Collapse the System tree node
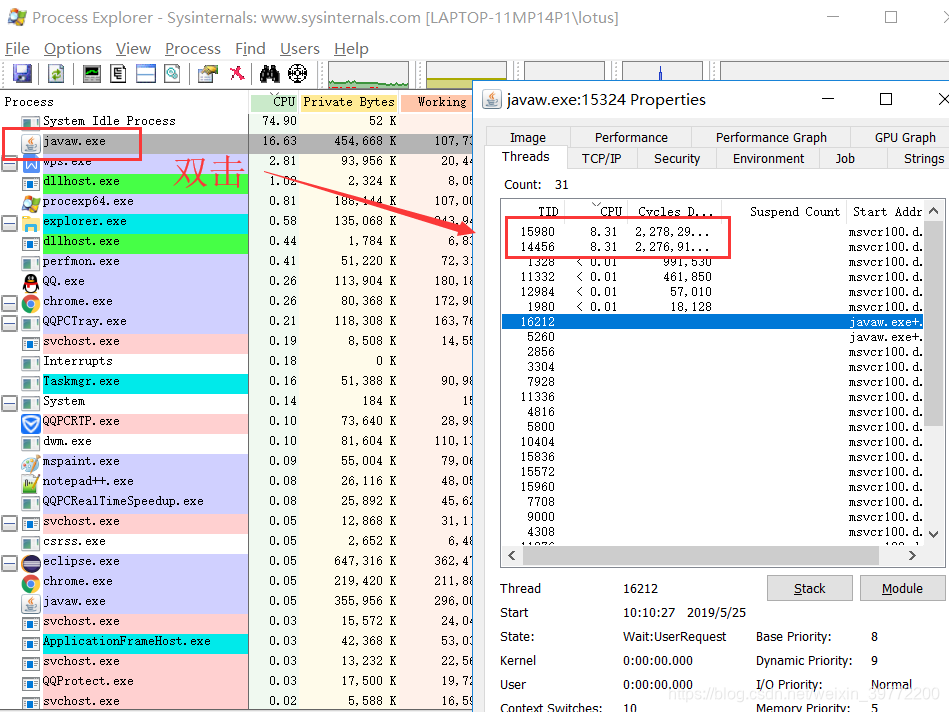949x712 pixels. tap(9, 403)
